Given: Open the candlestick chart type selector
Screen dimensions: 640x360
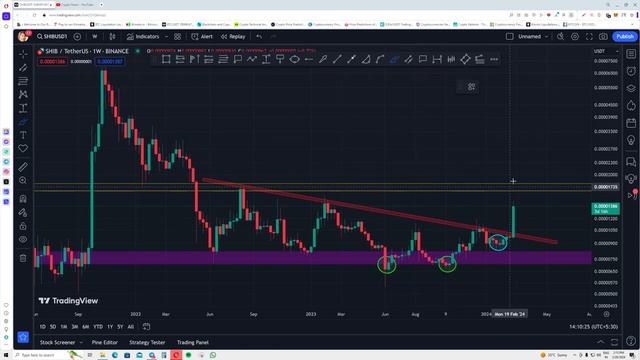Looking at the screenshot, I should [112, 37].
